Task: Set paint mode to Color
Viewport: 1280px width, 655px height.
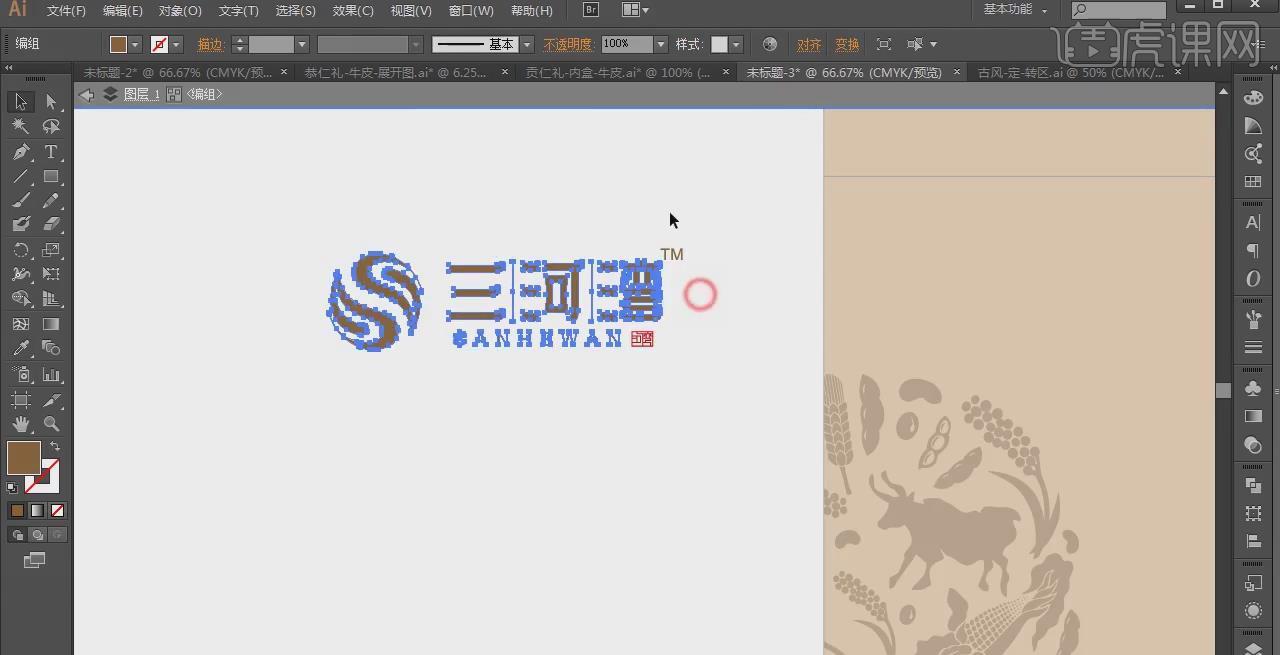Action: pyautogui.click(x=17, y=510)
